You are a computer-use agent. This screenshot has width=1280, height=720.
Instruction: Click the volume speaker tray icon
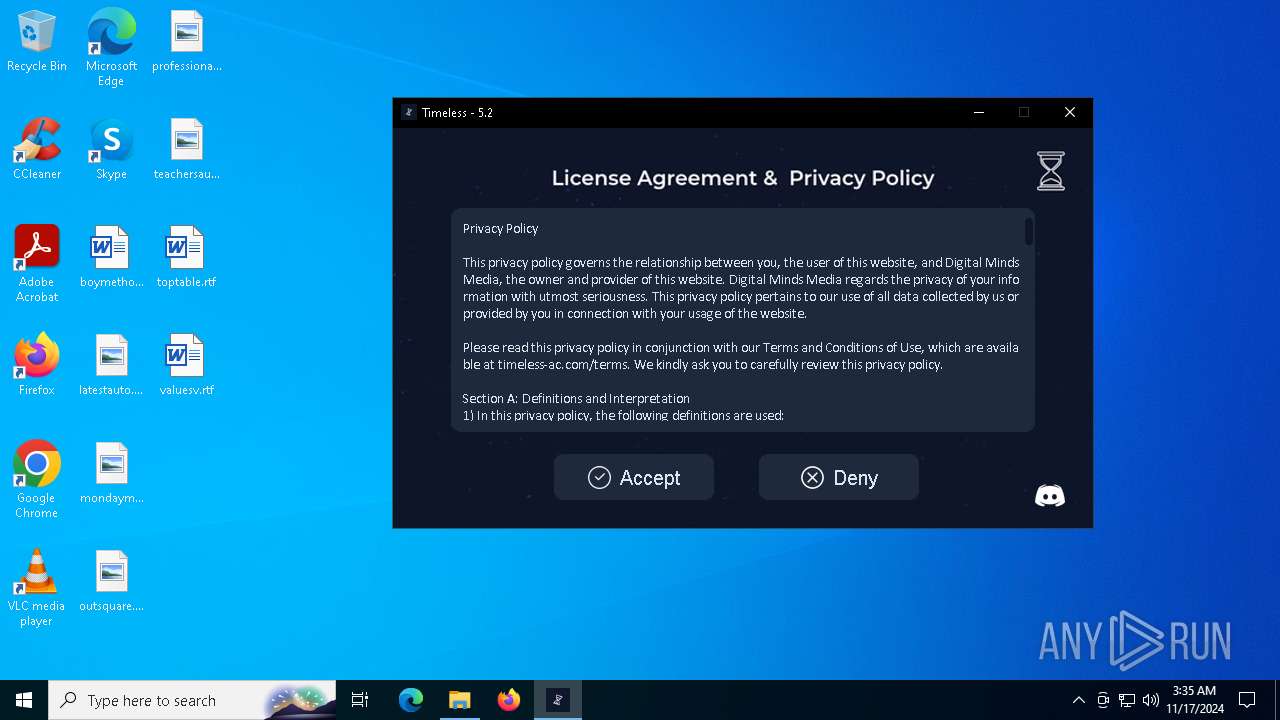1151,700
